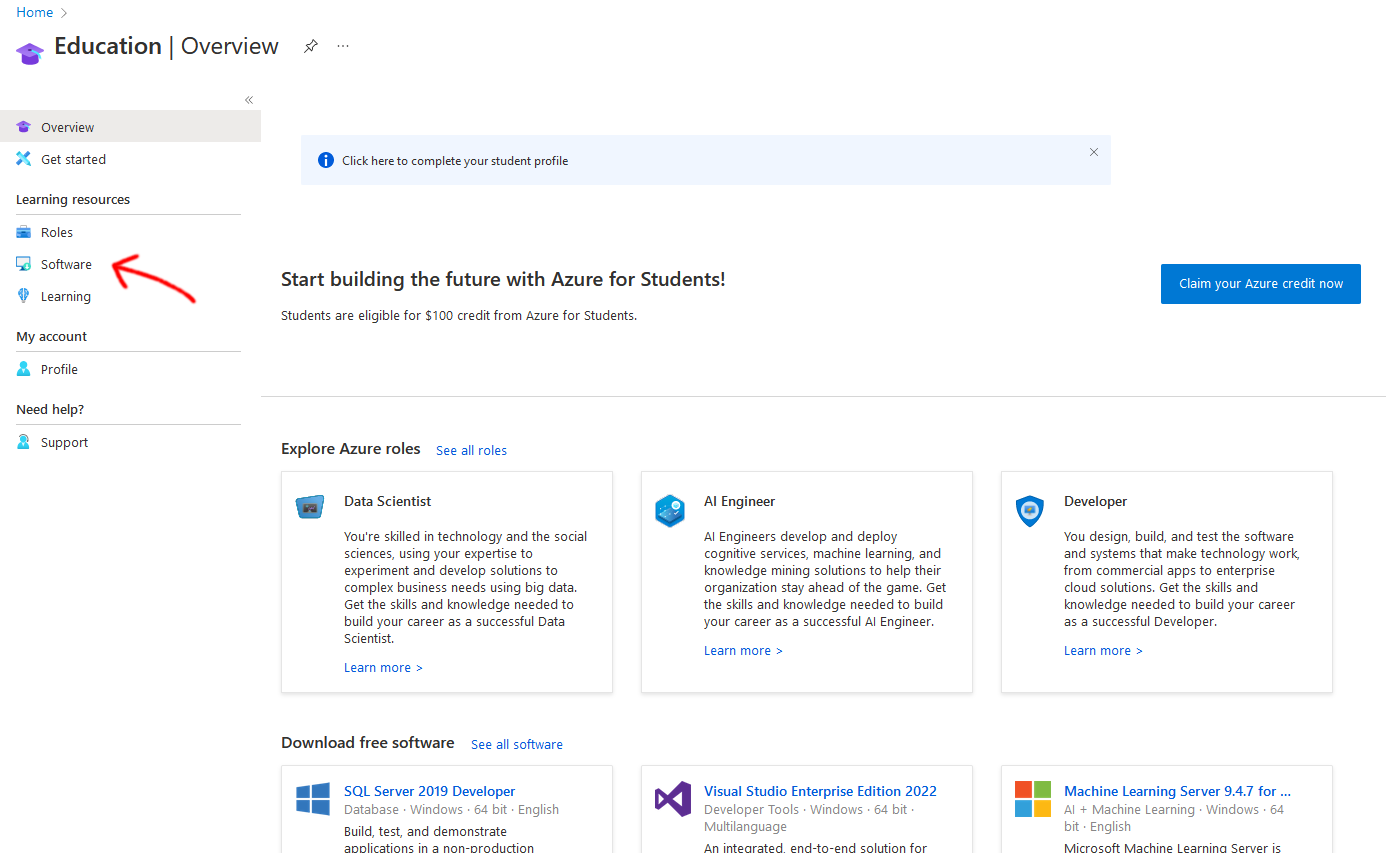The width and height of the screenshot is (1386, 853).
Task: Click the SQL Server Windows logo icon
Action: [x=313, y=799]
